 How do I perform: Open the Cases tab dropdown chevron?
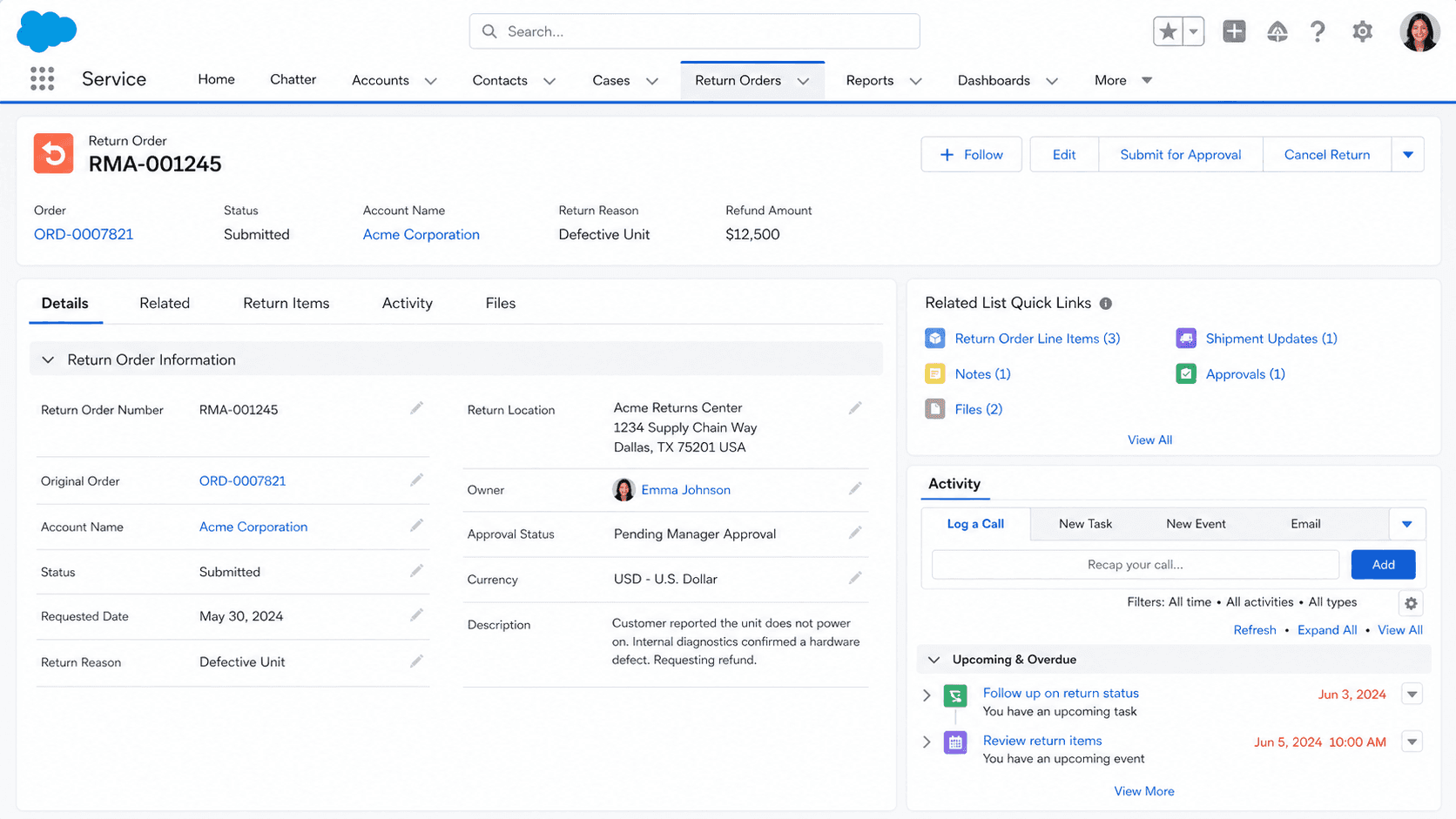pyautogui.click(x=652, y=81)
